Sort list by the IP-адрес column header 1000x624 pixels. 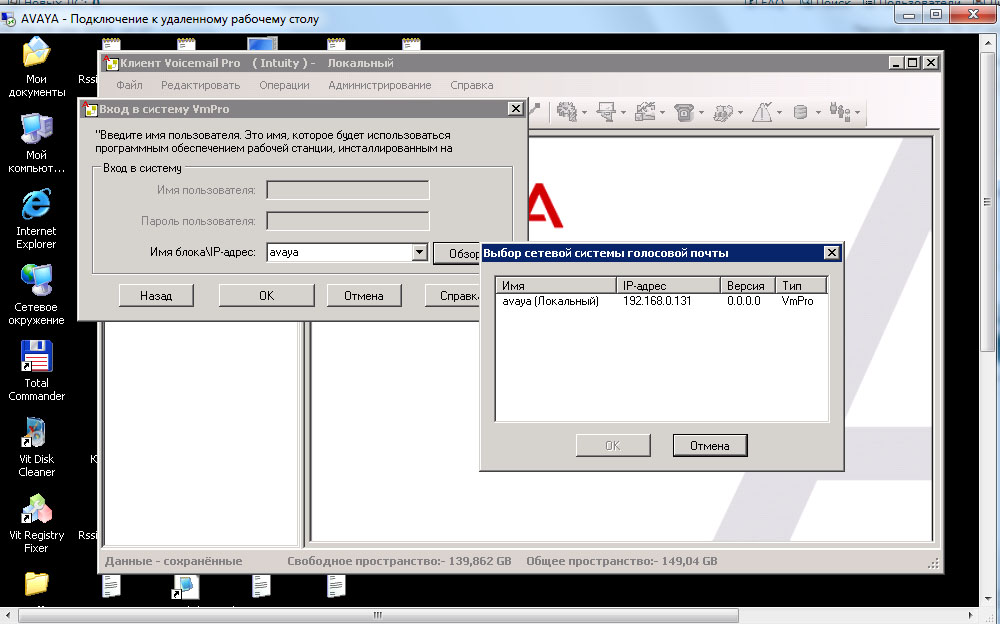tap(668, 285)
